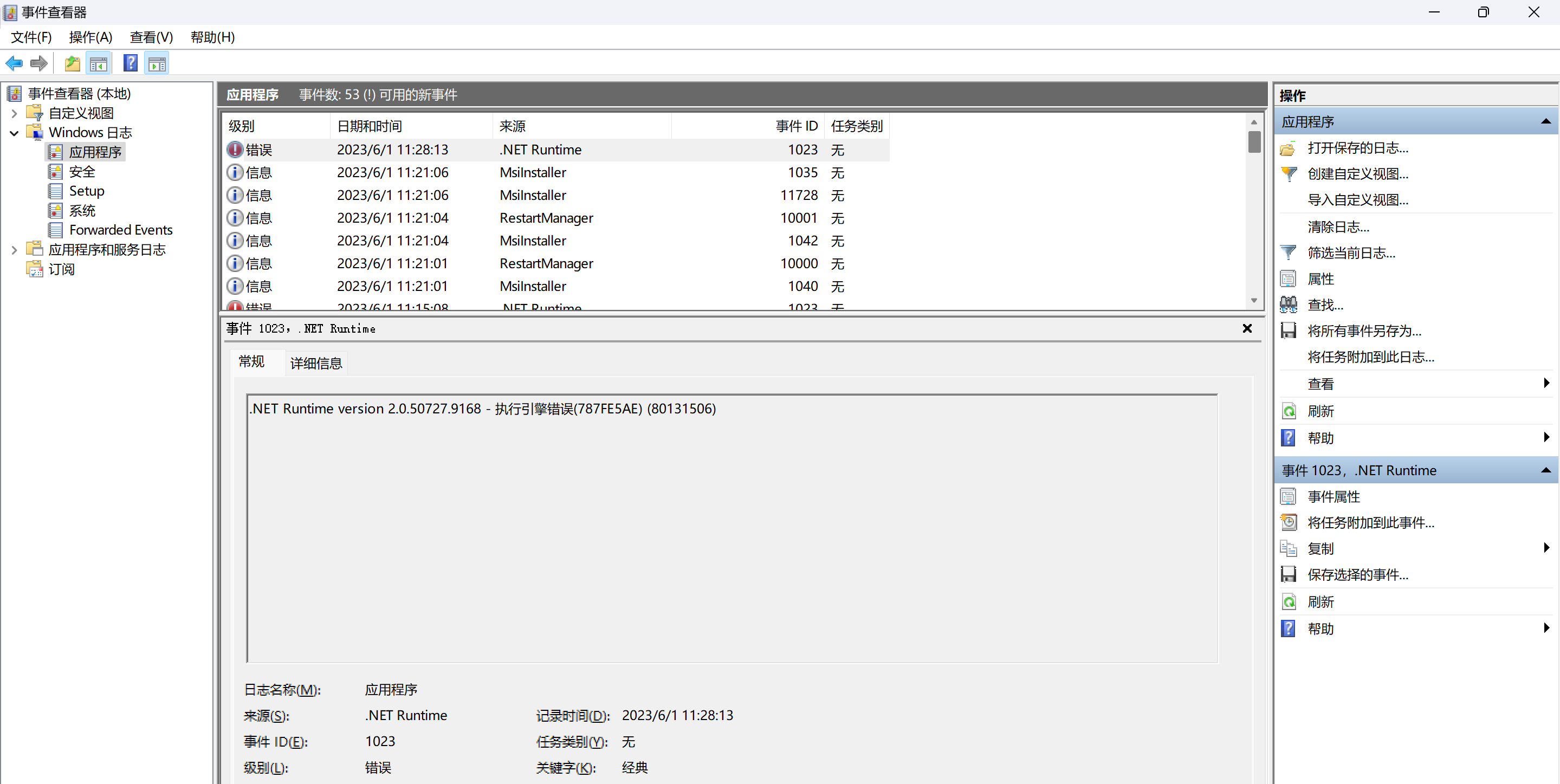Click the back navigation arrow icon
The image size is (1560, 784).
pyautogui.click(x=14, y=66)
